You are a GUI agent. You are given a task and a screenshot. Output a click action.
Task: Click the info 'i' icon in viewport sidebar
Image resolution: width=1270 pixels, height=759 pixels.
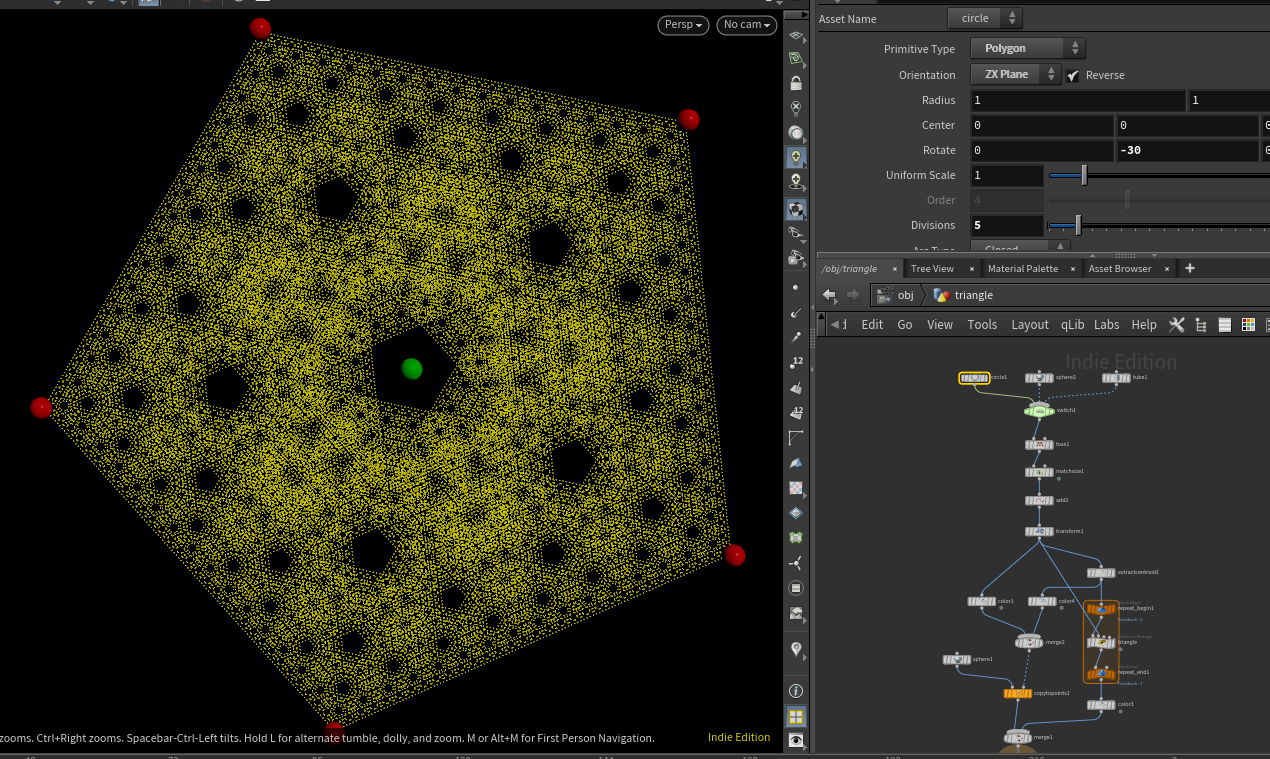coord(796,691)
